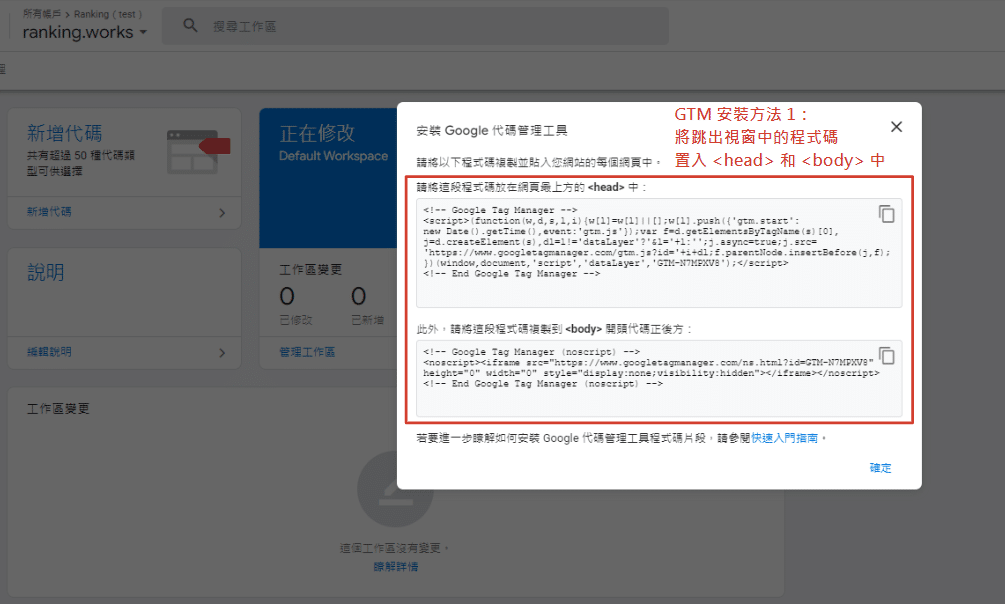Click the 編輯說明 link
This screenshot has width=1005, height=604.
coord(49,352)
